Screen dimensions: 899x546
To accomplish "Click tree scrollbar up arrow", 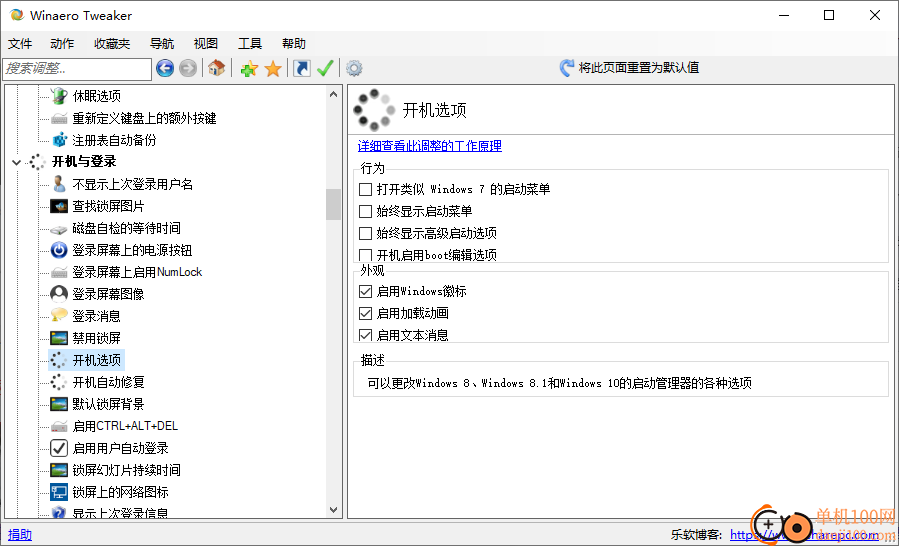I will click(x=334, y=95).
